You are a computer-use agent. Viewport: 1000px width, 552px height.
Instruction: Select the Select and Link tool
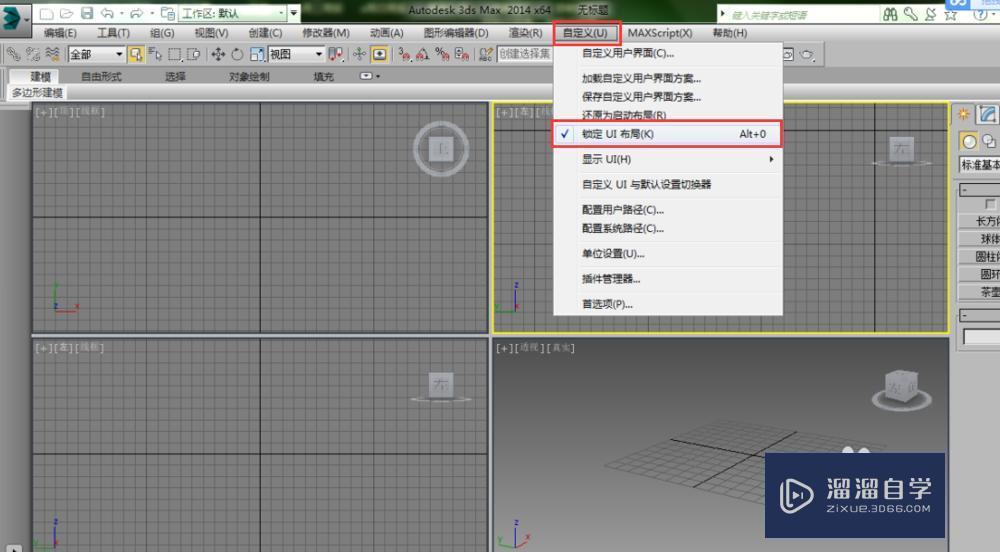[13, 54]
